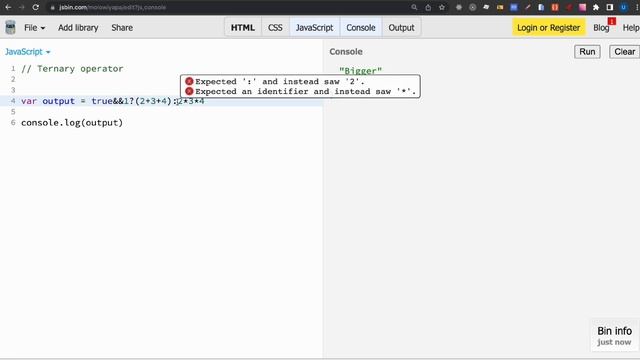Open the blue profile avatar icon
The height and width of the screenshot is (360, 640).
point(623,7)
